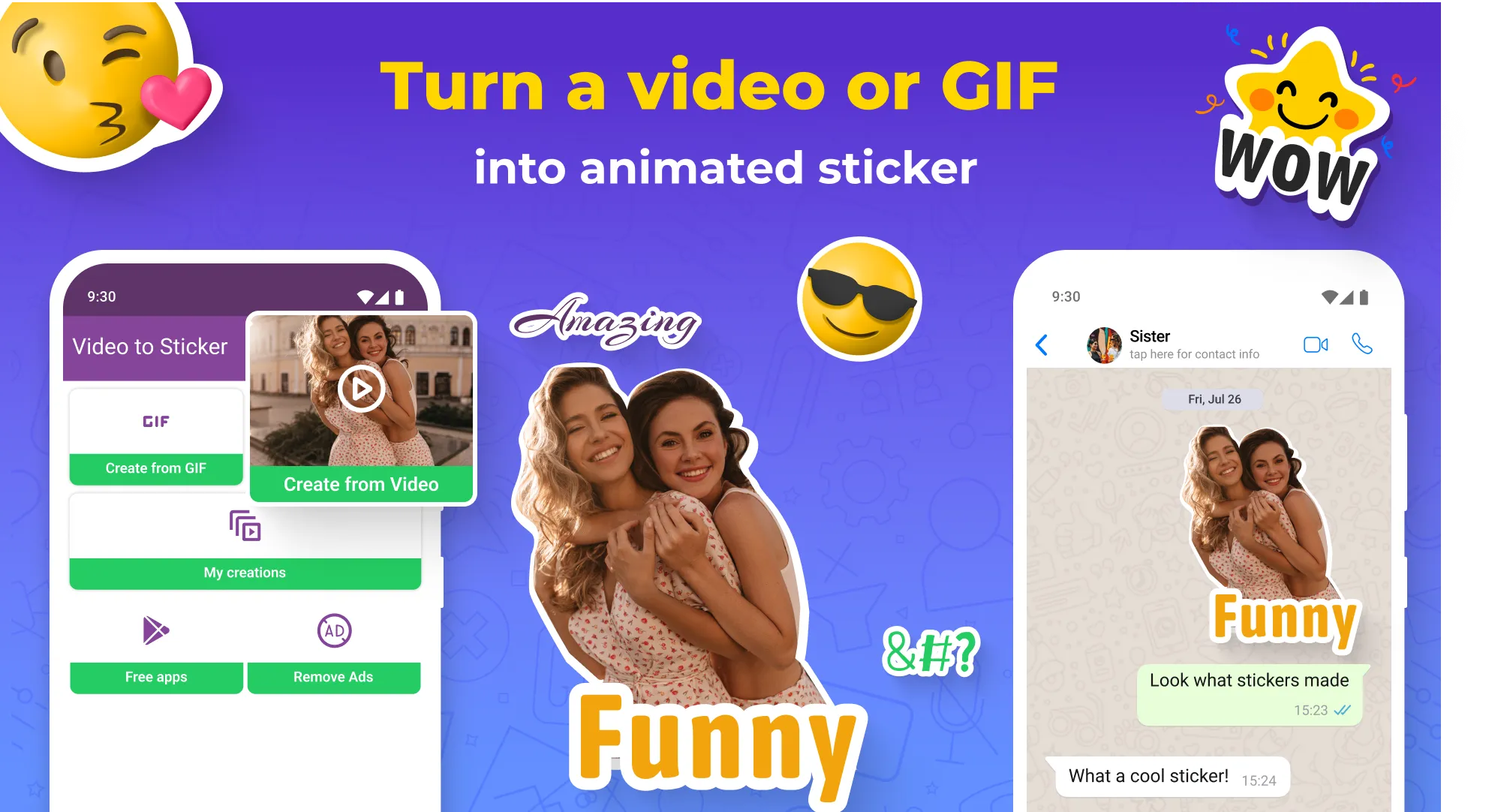Click the GIF icon in app

[x=158, y=419]
